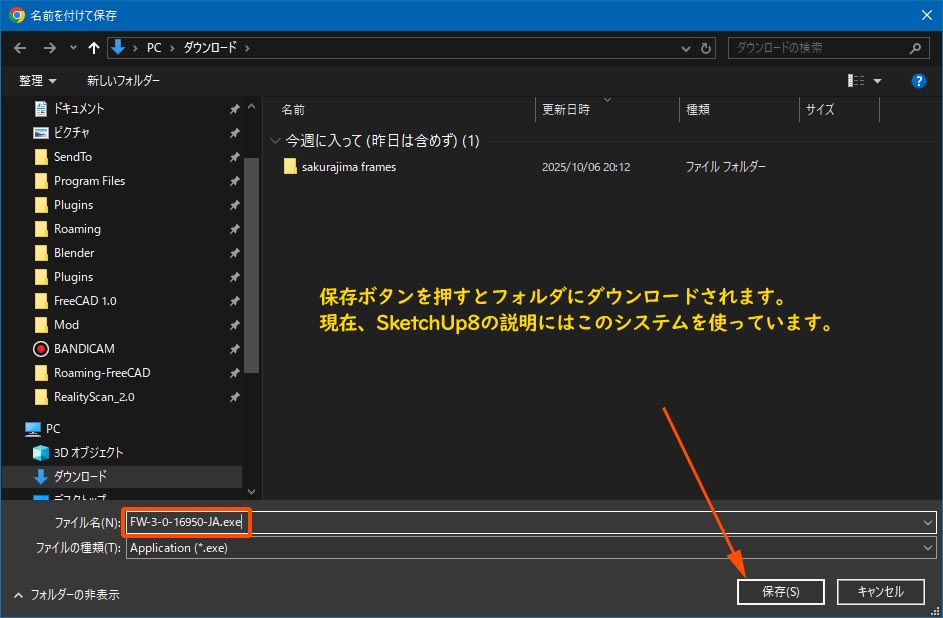The height and width of the screenshot is (618, 943).
Task: Open the 3D オブジェクト folder
Action: (88, 453)
